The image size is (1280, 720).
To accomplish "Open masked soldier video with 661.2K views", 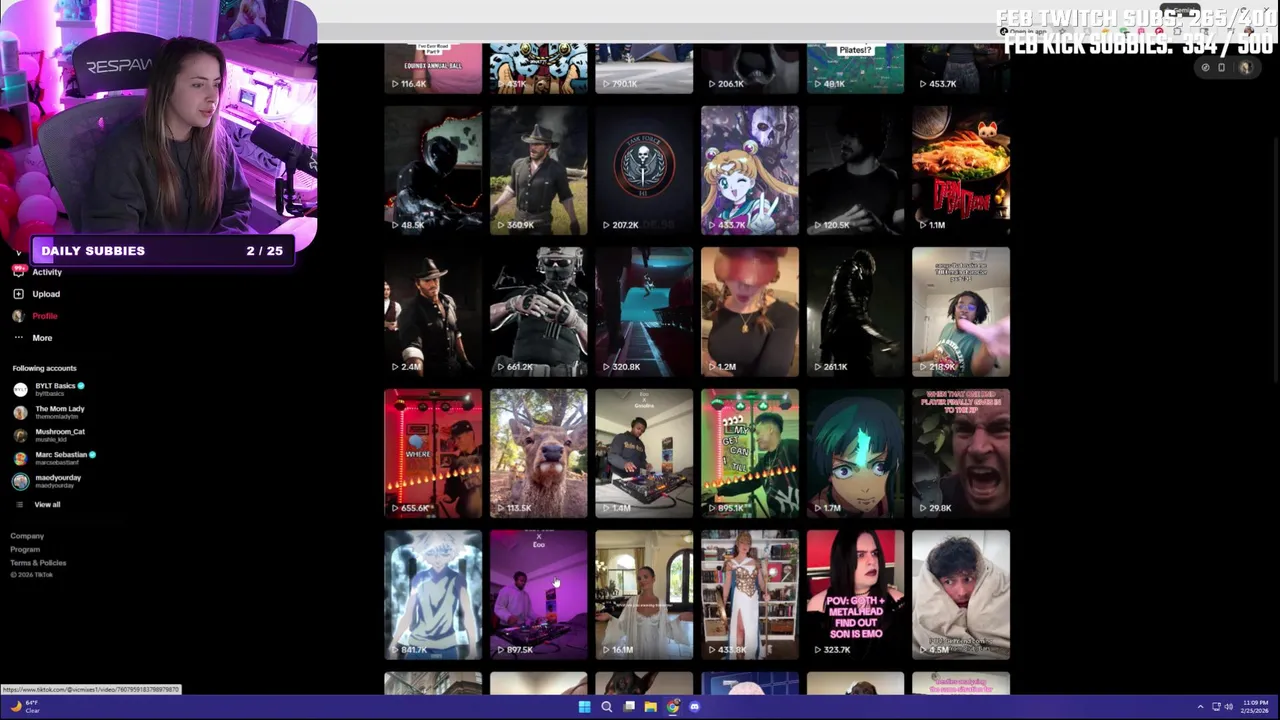I will coord(538,312).
